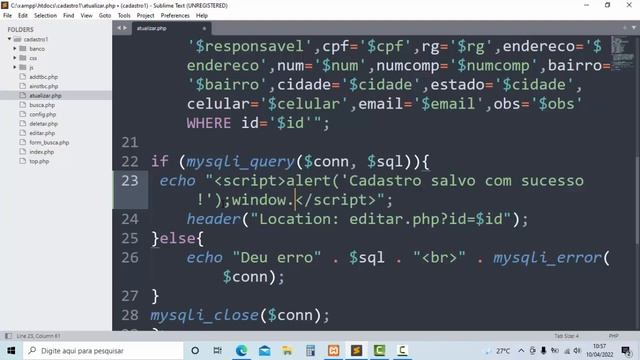This screenshot has height=360, width=640.
Task: Go to next tab arrow
Action: click(x=125, y=28)
